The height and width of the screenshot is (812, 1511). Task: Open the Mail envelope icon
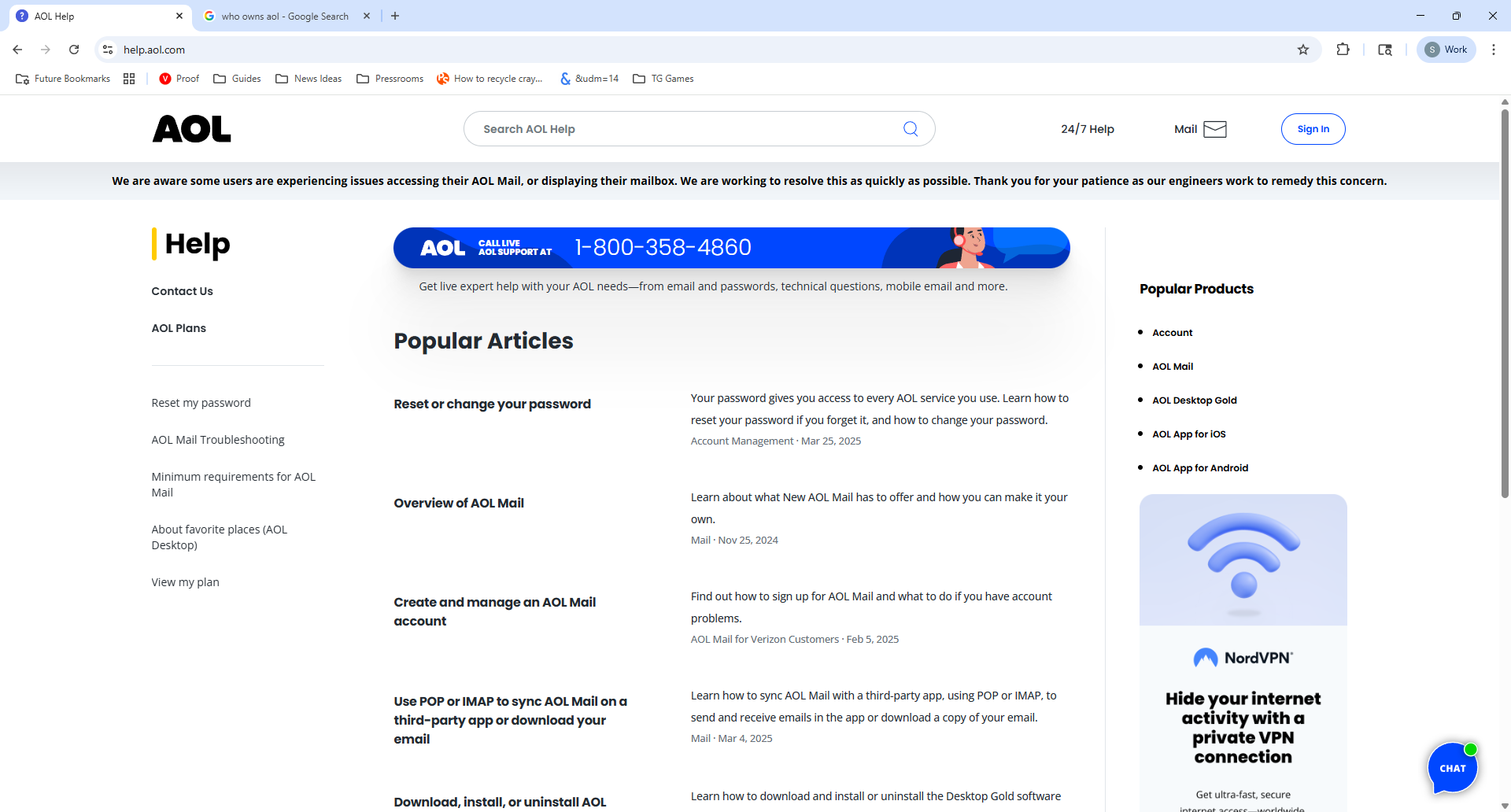(x=1214, y=129)
